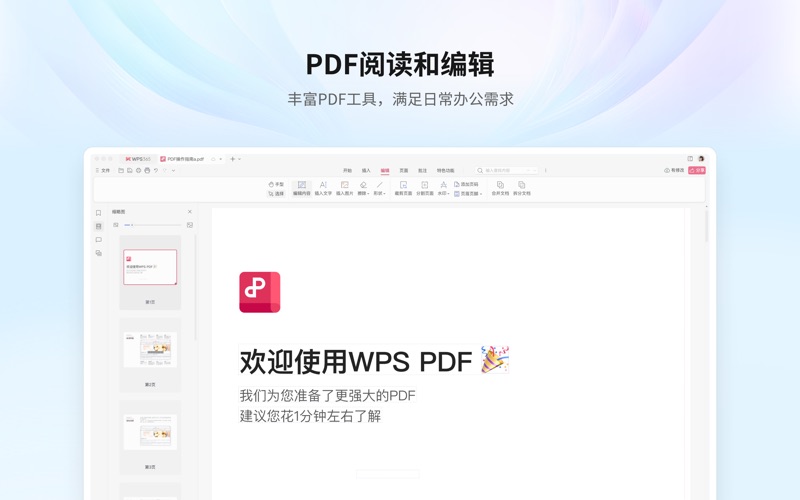Click the search input field
800x500 pixels.
(507, 170)
